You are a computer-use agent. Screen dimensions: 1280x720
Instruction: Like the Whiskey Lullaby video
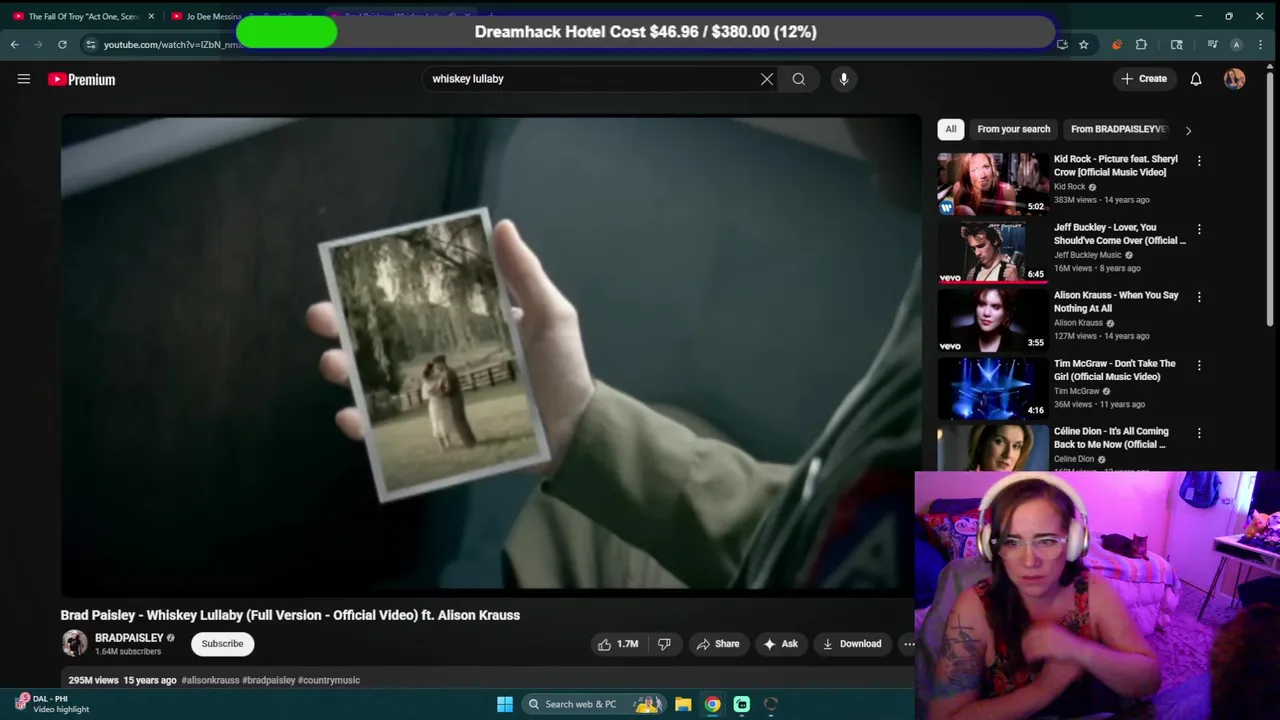click(618, 644)
